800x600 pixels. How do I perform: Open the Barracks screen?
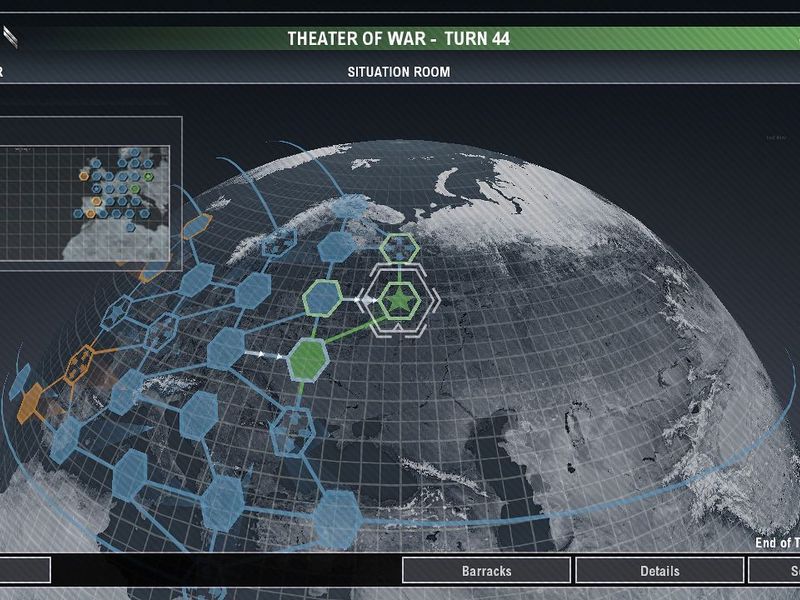[x=486, y=570]
